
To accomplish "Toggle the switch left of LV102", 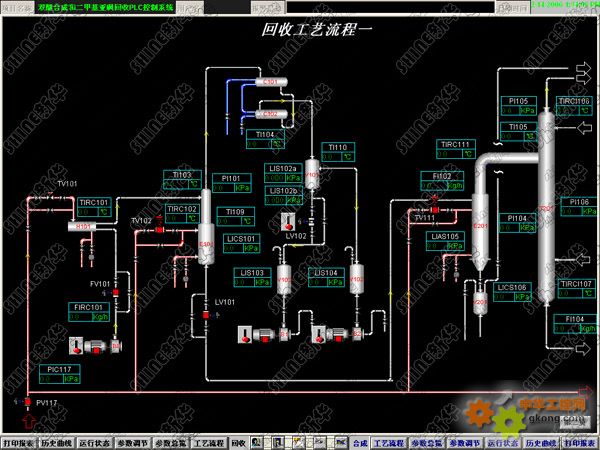I will 288,220.
